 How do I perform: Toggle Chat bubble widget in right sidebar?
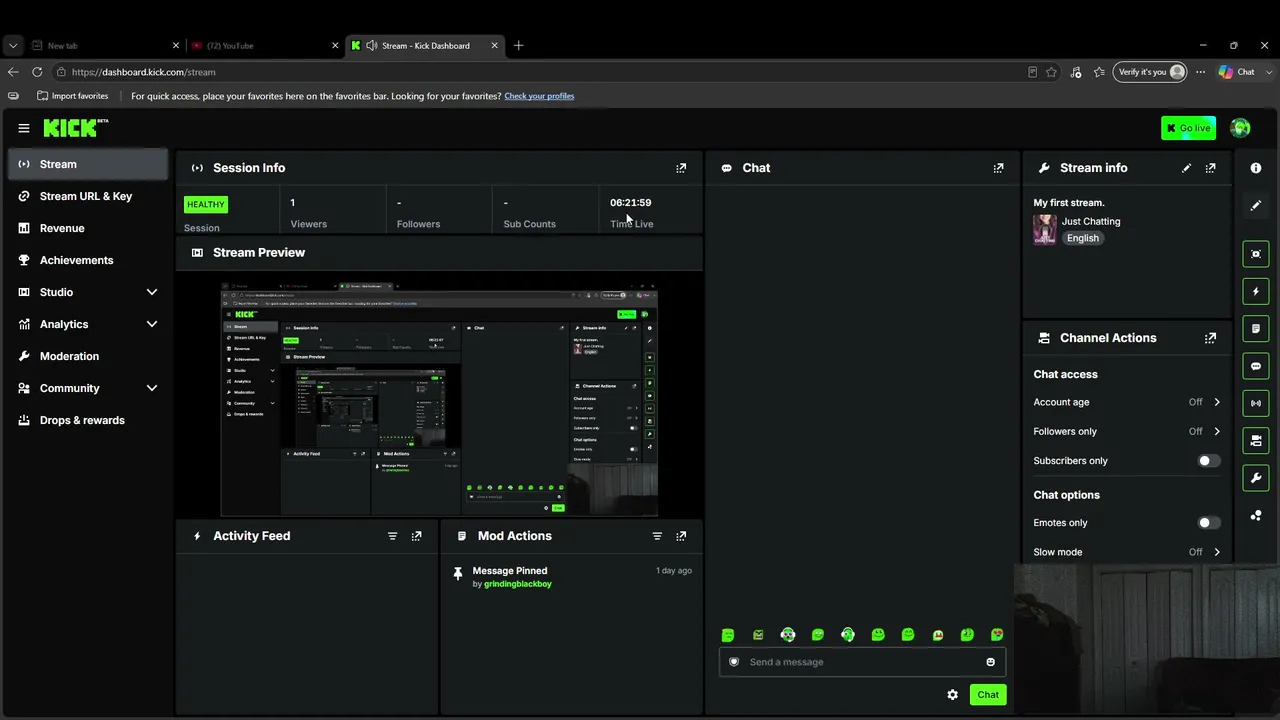tap(1256, 366)
